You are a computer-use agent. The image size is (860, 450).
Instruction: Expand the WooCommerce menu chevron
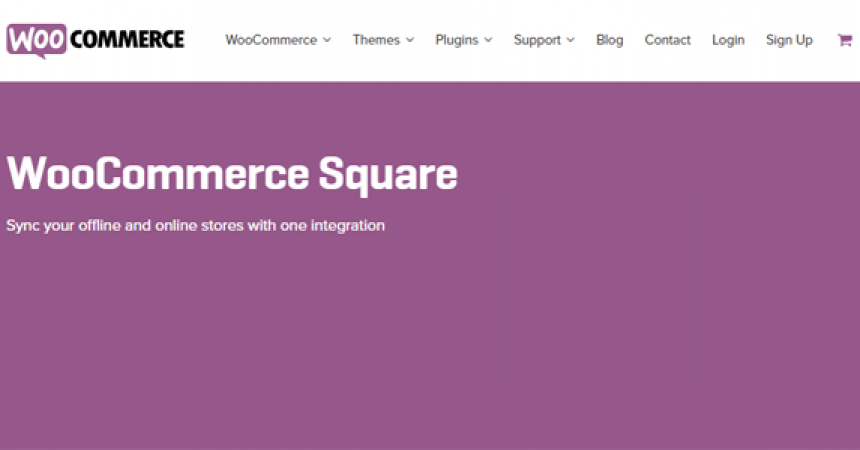327,40
